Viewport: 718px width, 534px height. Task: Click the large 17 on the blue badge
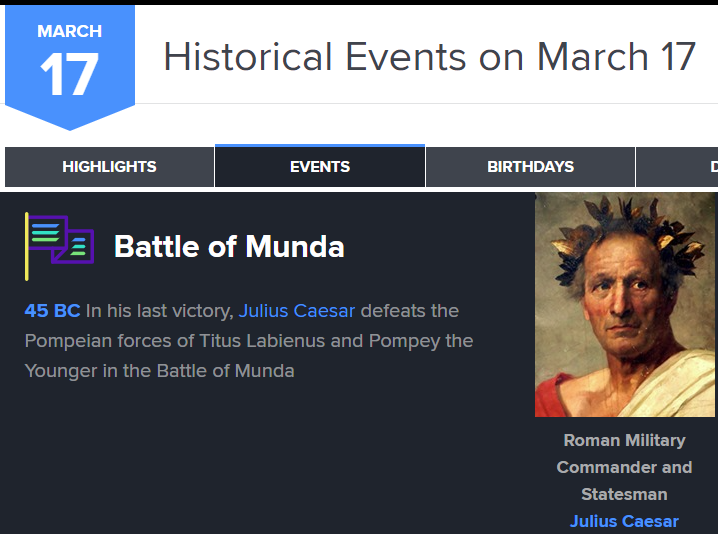[70, 74]
